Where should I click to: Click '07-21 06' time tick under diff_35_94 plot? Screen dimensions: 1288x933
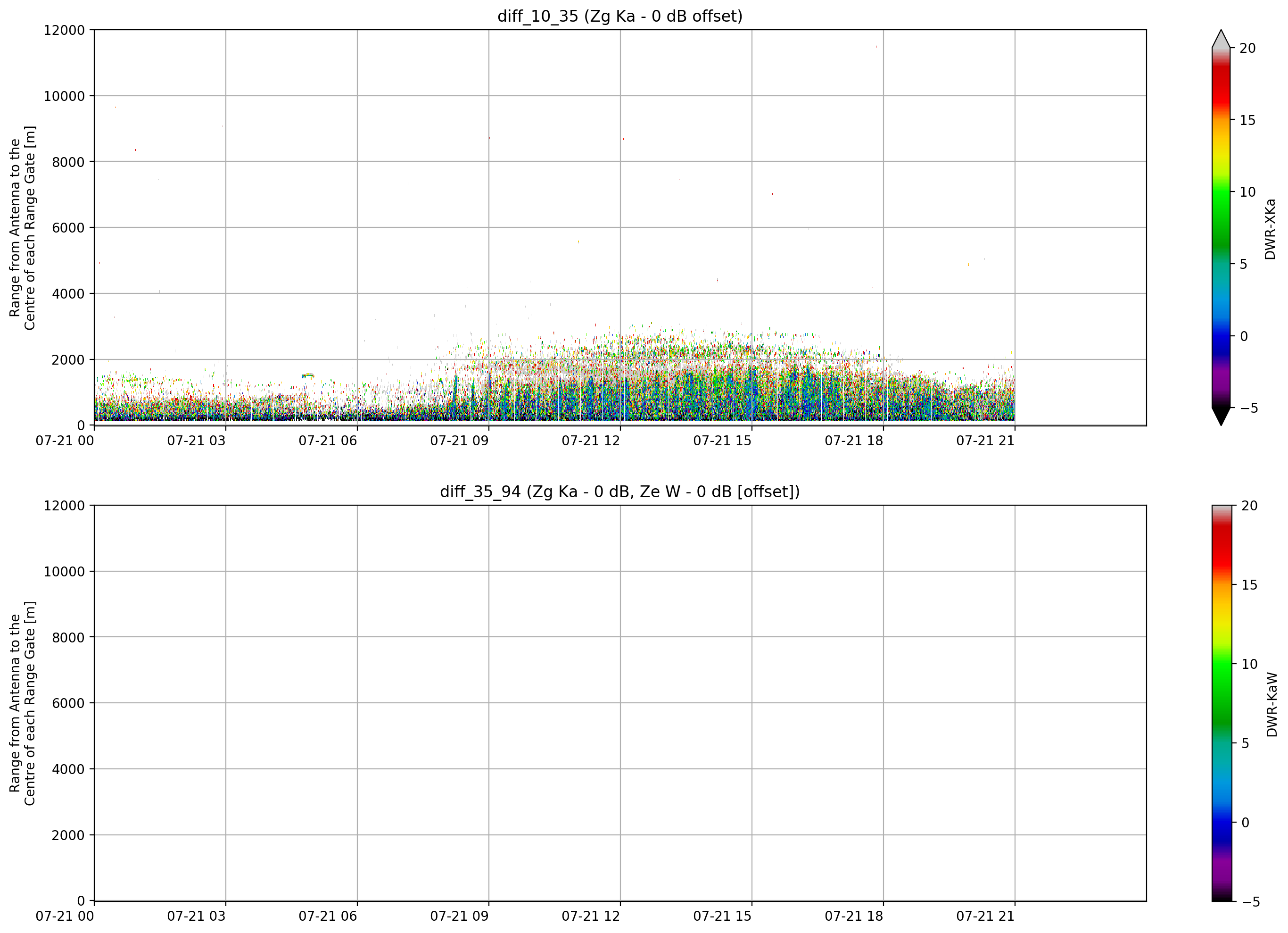point(328,916)
